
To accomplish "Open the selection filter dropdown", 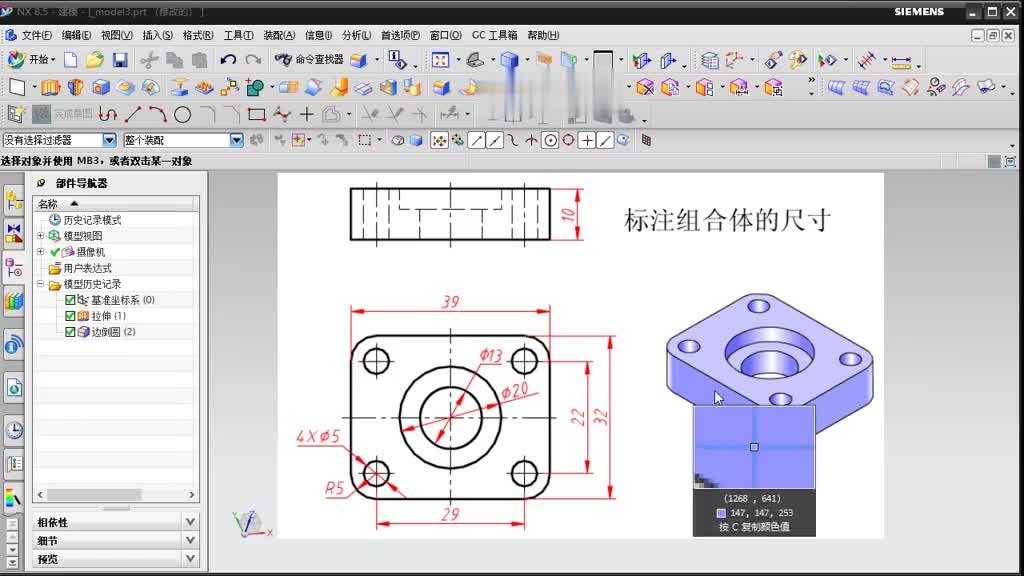I will [108, 139].
